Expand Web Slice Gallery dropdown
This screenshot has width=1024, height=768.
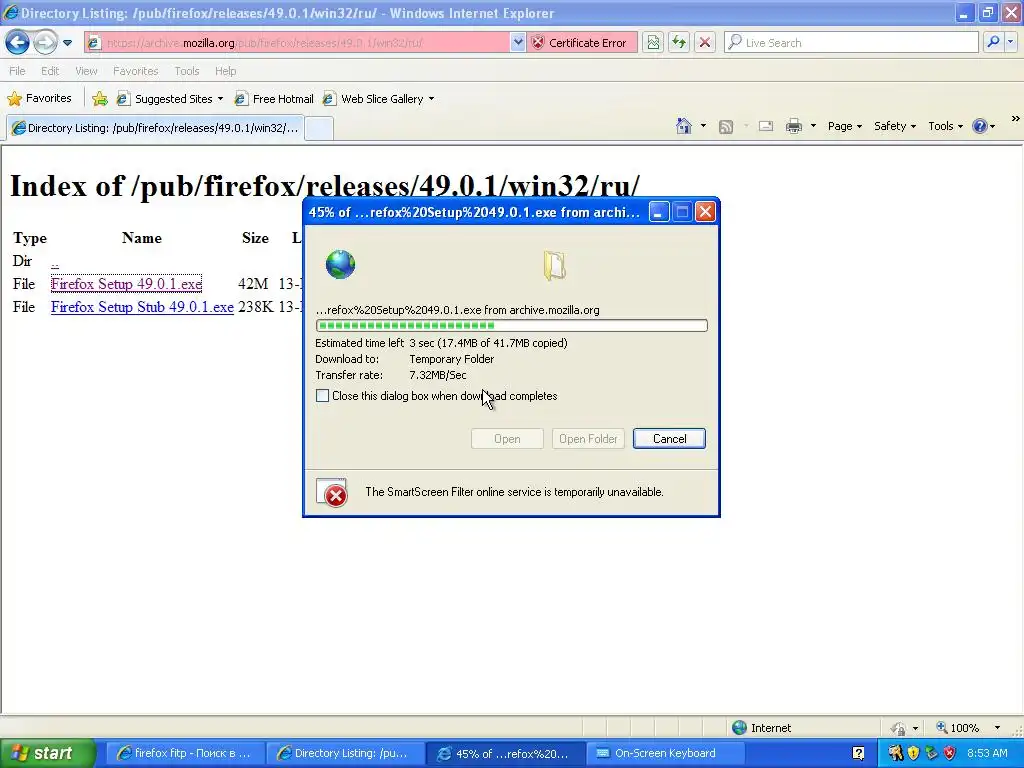coord(431,99)
